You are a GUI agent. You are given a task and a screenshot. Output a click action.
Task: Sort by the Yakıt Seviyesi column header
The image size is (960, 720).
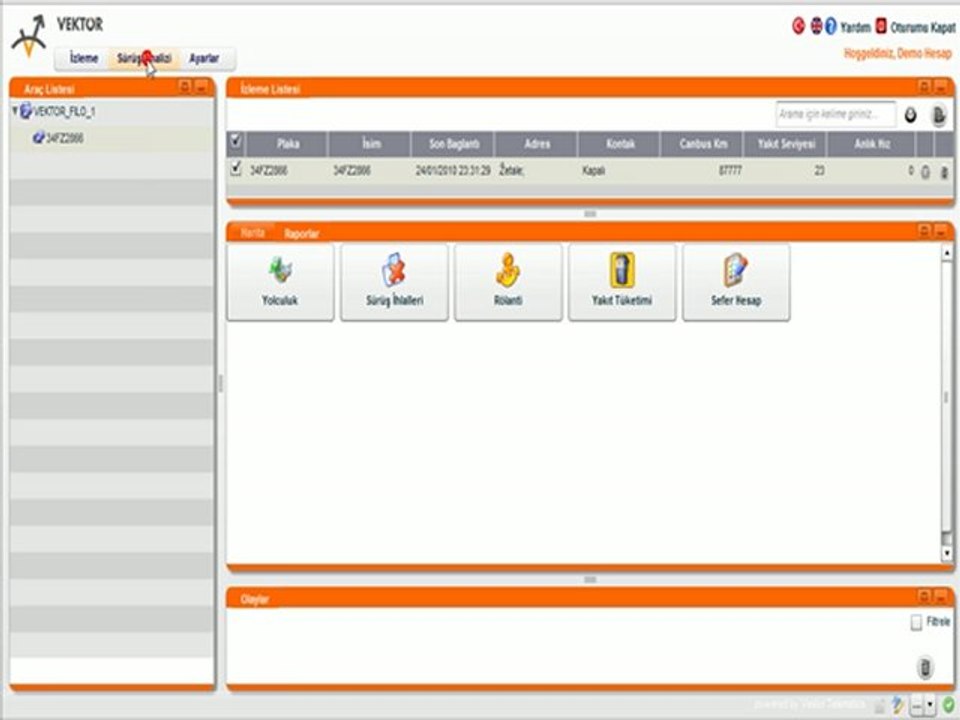pyautogui.click(x=787, y=144)
